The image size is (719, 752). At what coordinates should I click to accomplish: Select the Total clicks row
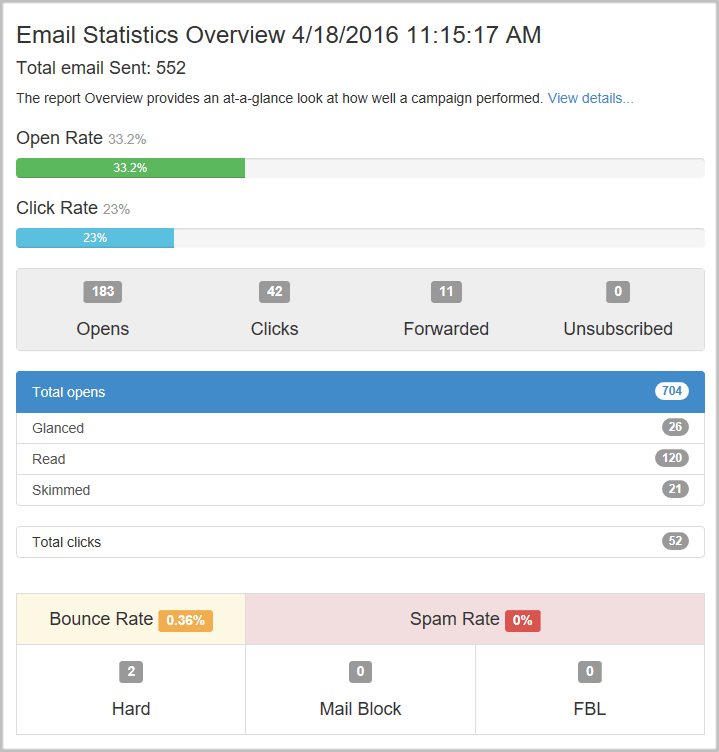[360, 542]
